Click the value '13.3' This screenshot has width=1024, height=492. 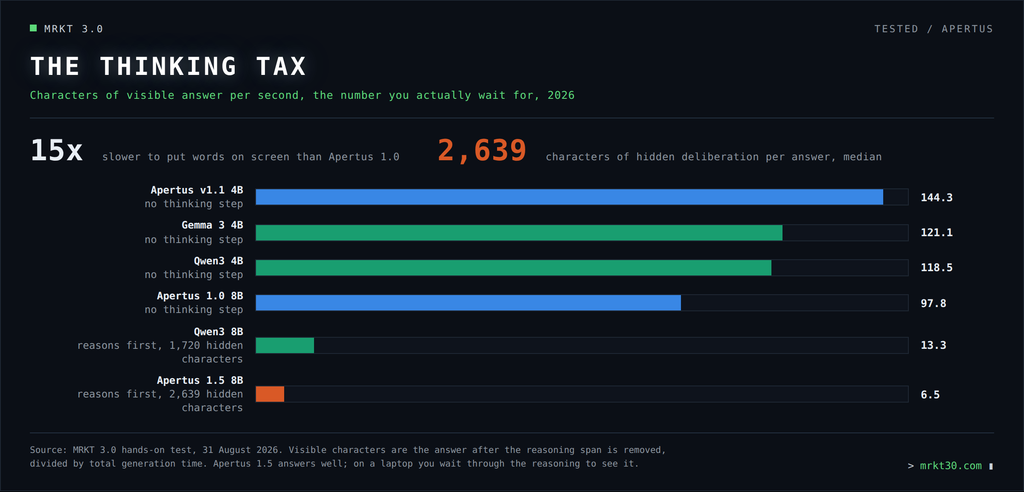click(933, 346)
